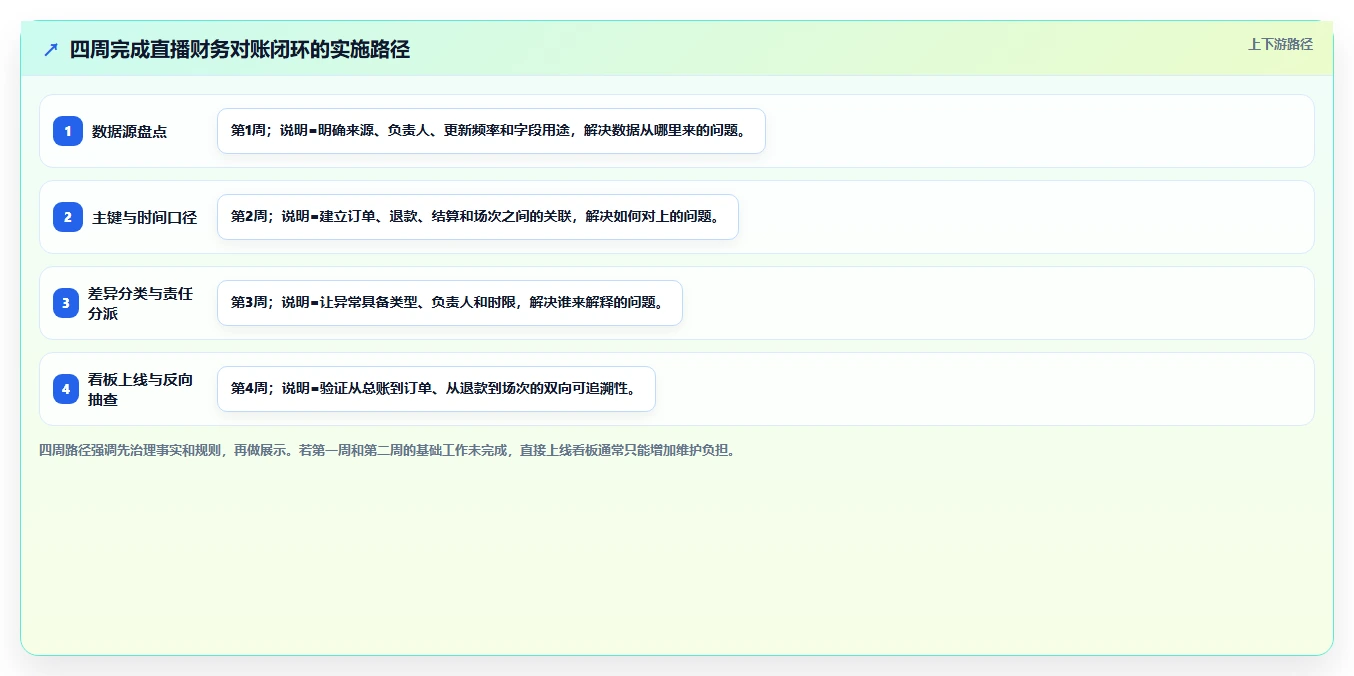
Task: Click the title 四周完成直播财务对账闭环的实施路径
Action: (x=240, y=49)
